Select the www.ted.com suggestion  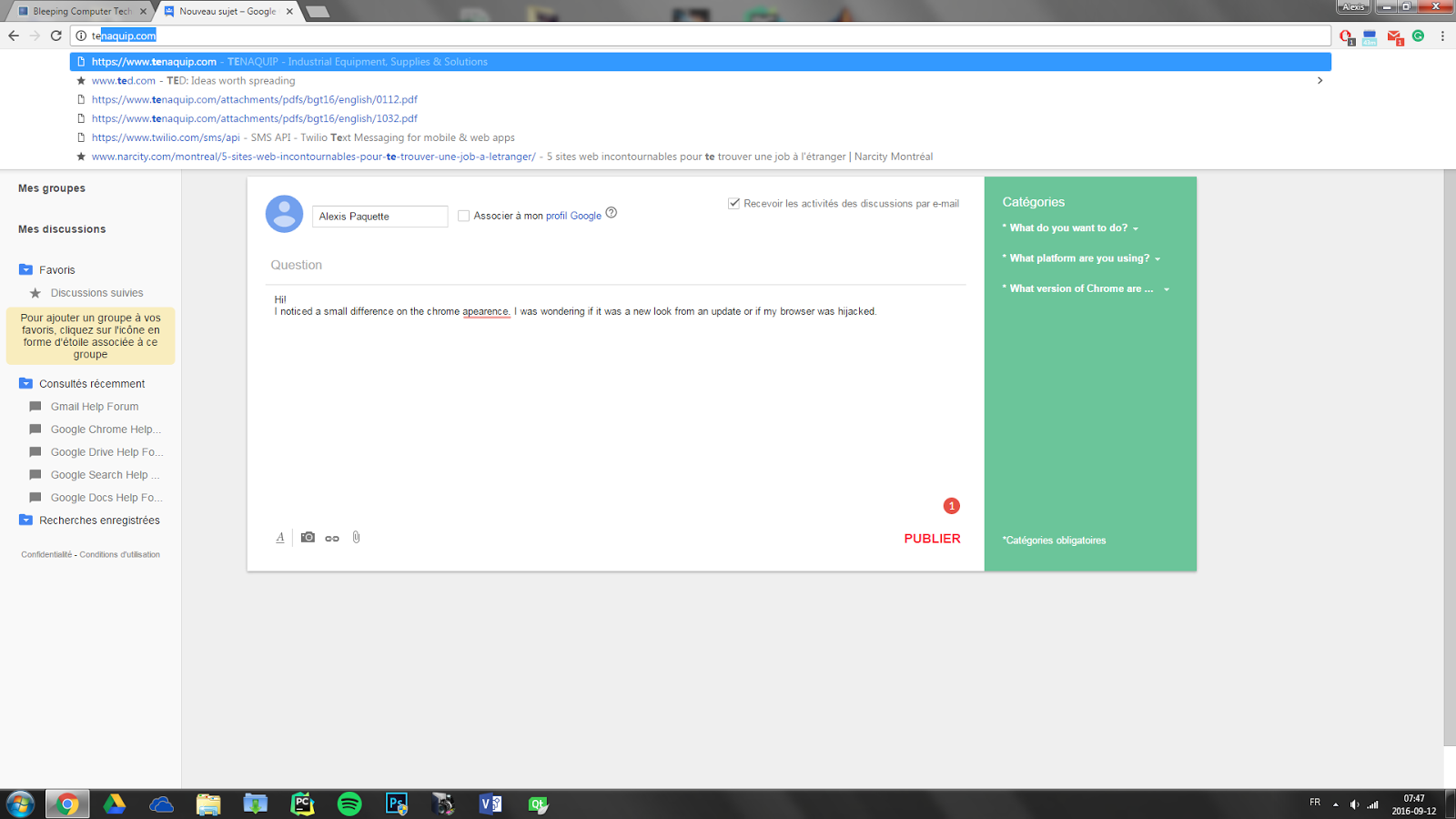701,81
